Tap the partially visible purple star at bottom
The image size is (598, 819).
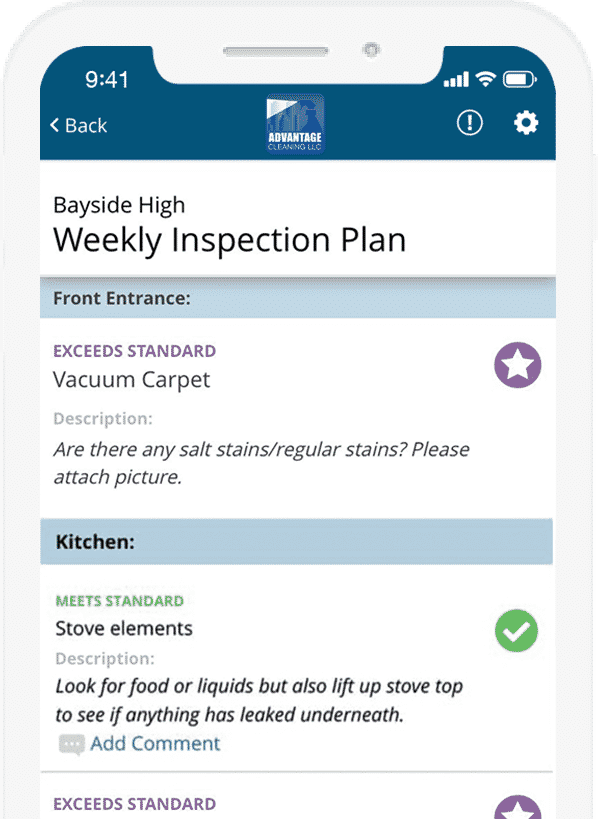click(x=517, y=808)
